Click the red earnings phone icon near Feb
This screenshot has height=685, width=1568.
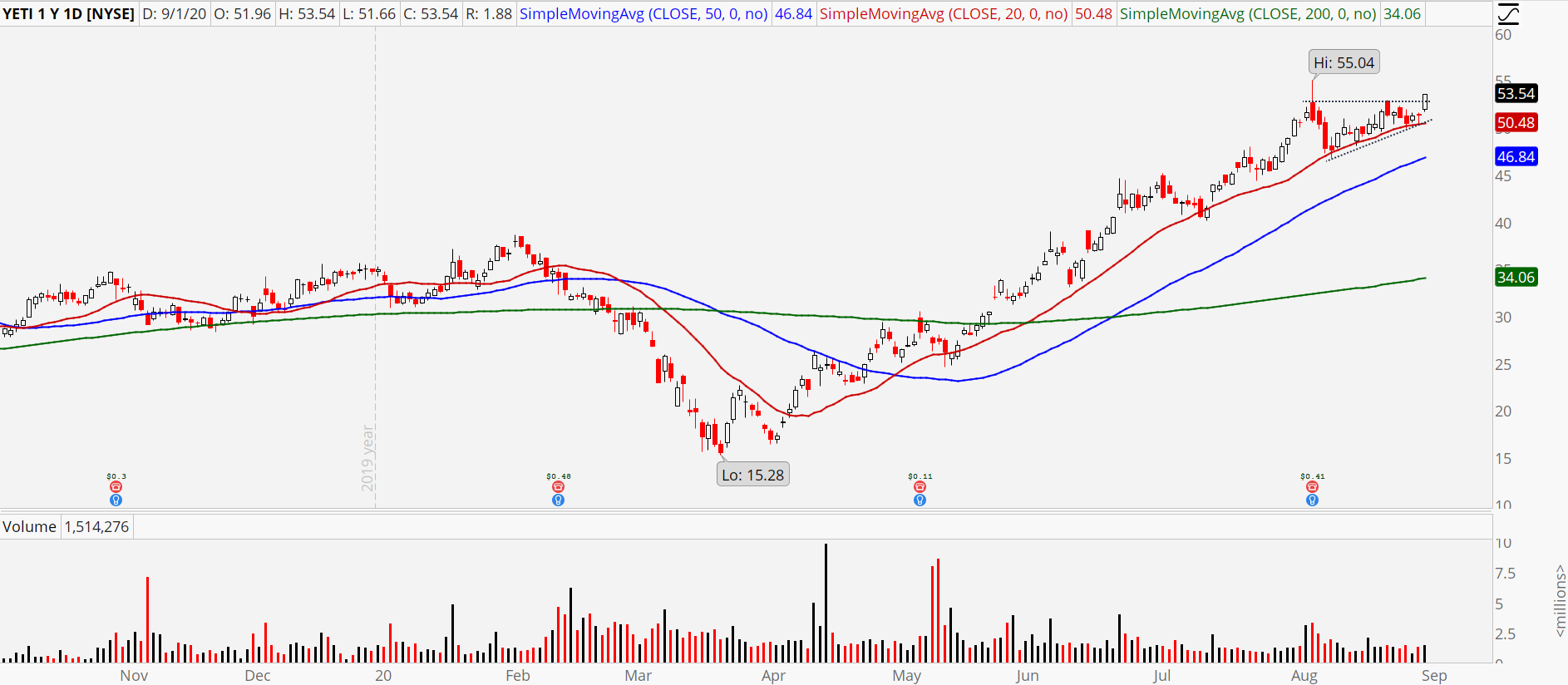pyautogui.click(x=558, y=487)
